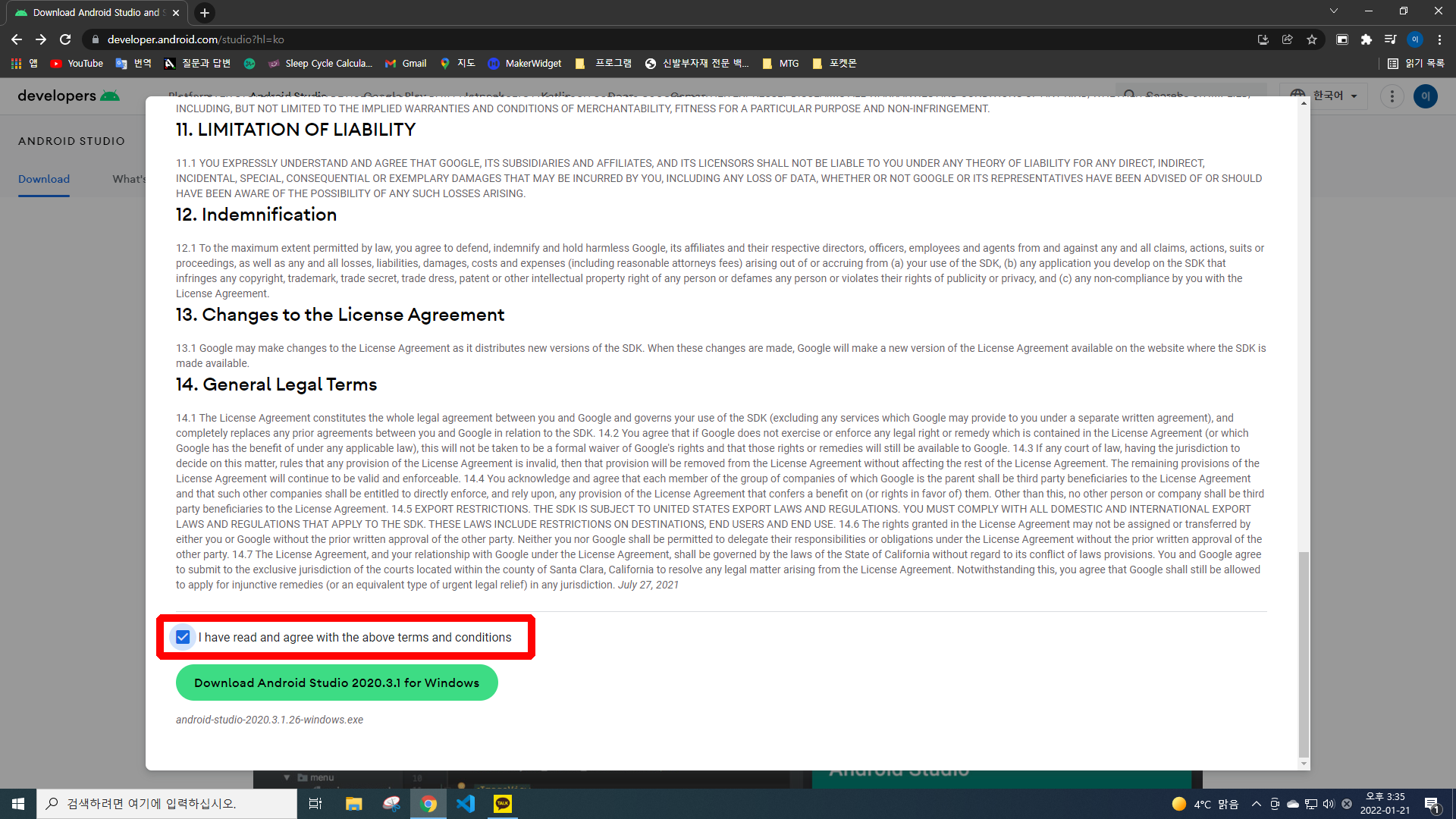The width and height of the screenshot is (1456, 819).
Task: Open the Sleep Cycle Calculator bookmark
Action: pos(320,64)
